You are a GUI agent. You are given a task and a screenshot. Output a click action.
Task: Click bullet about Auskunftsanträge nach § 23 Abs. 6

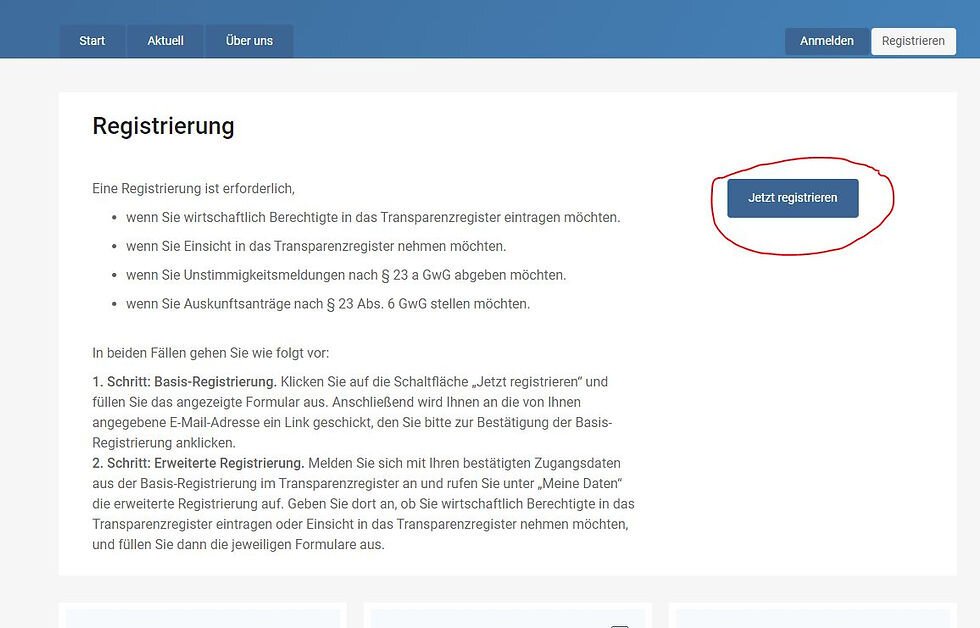pyautogui.click(x=328, y=304)
